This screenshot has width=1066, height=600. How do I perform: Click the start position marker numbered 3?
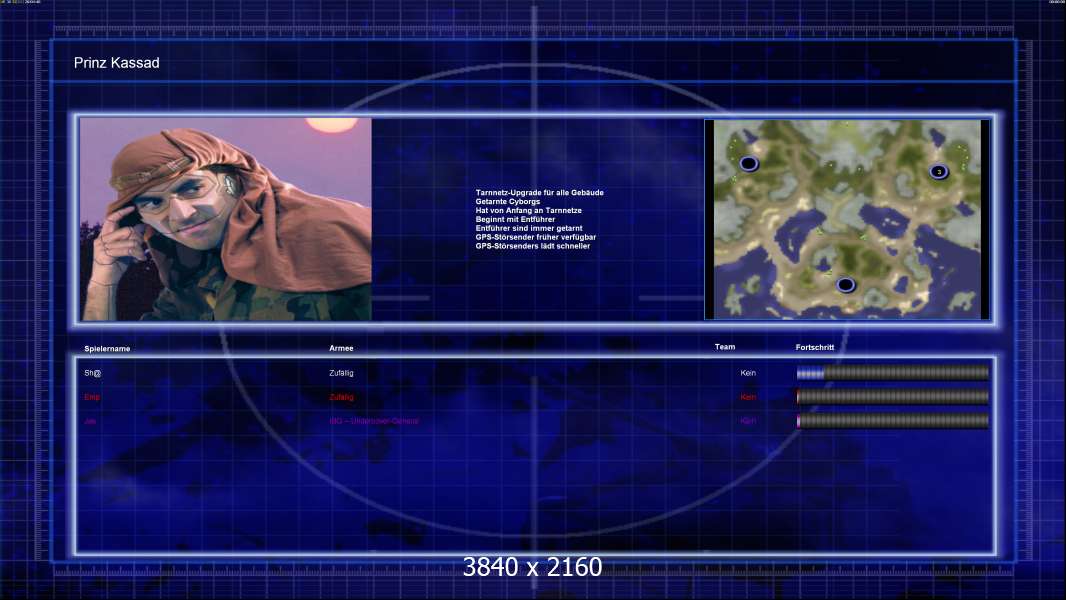pos(939,172)
